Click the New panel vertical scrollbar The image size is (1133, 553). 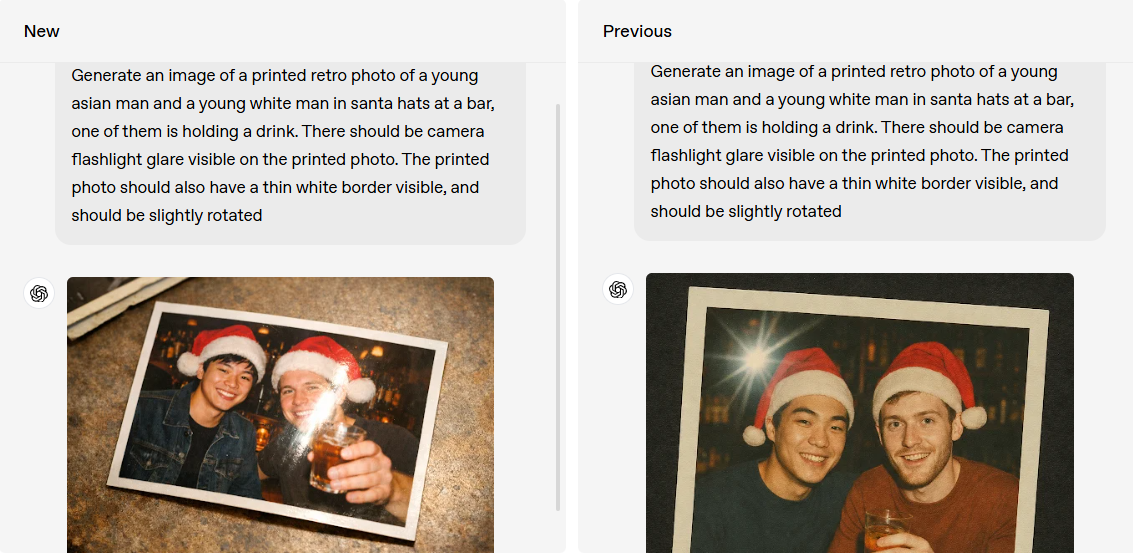tap(558, 307)
